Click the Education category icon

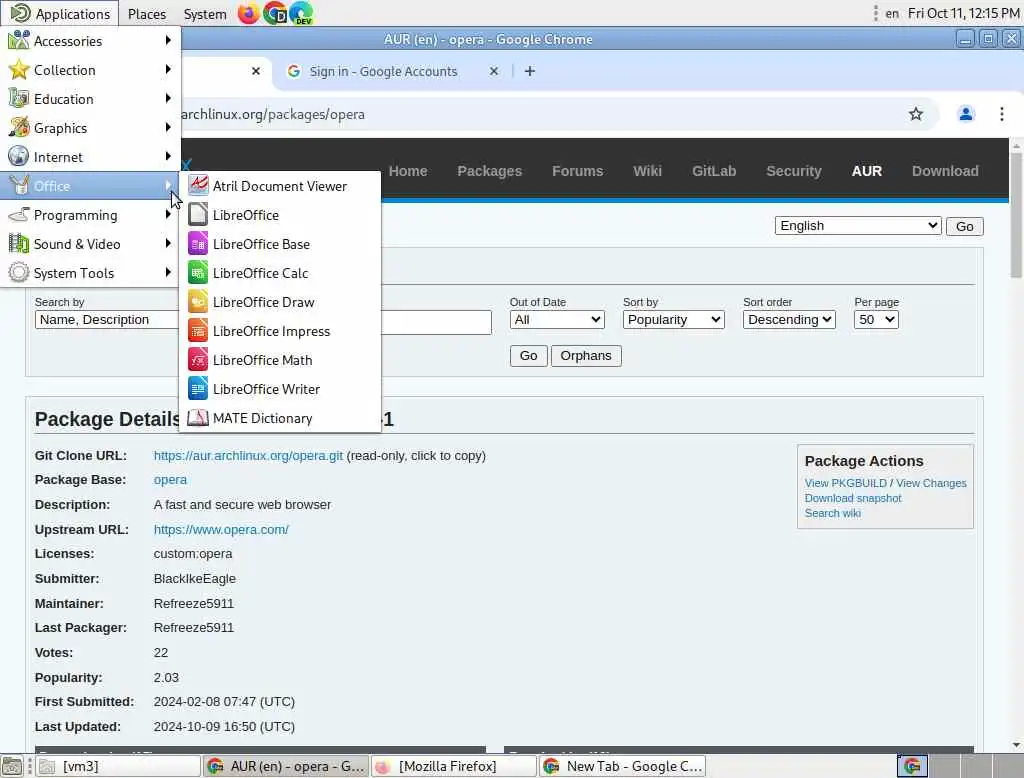(x=18, y=99)
